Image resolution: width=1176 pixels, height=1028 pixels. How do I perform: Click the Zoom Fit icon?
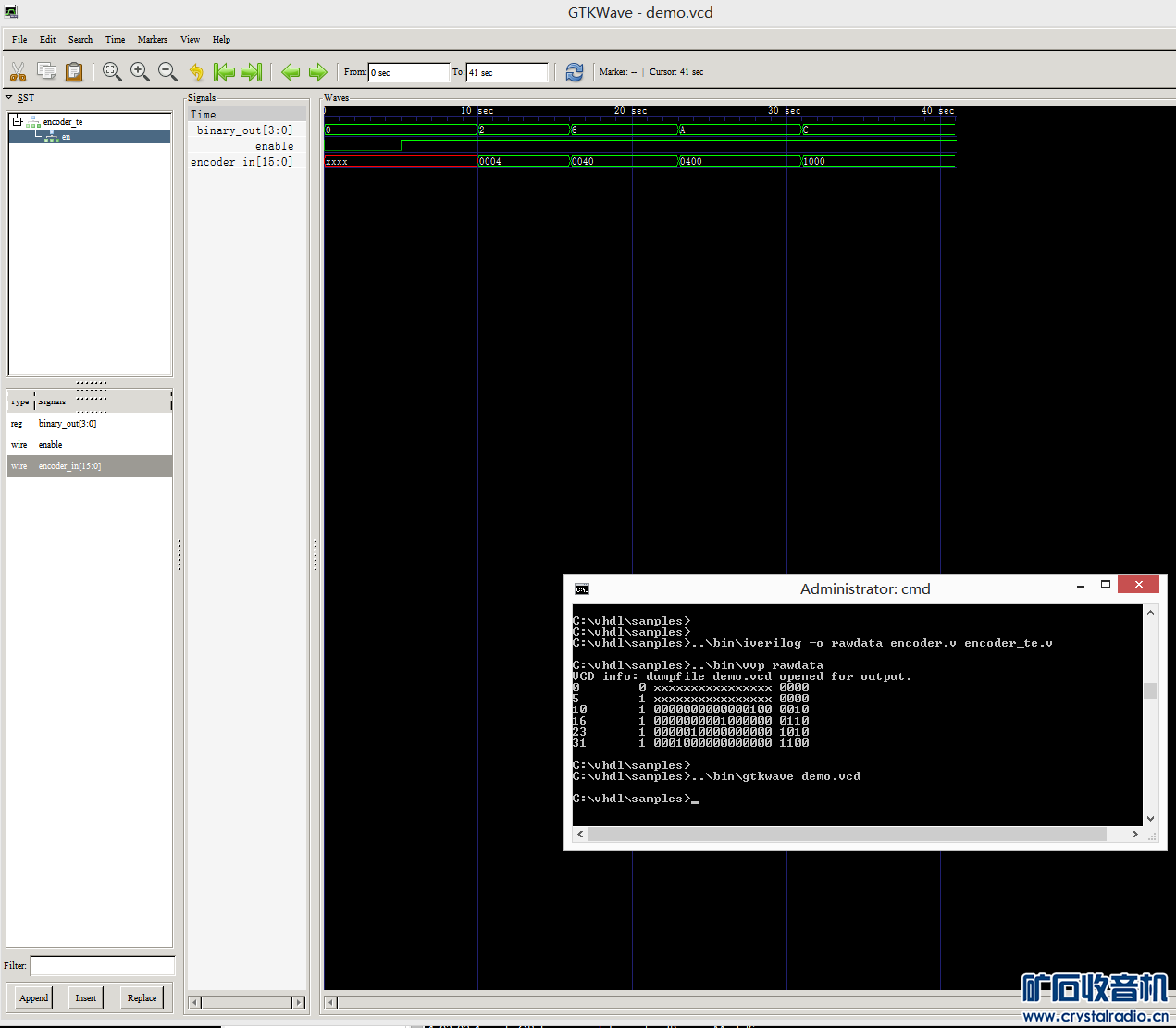tap(112, 71)
